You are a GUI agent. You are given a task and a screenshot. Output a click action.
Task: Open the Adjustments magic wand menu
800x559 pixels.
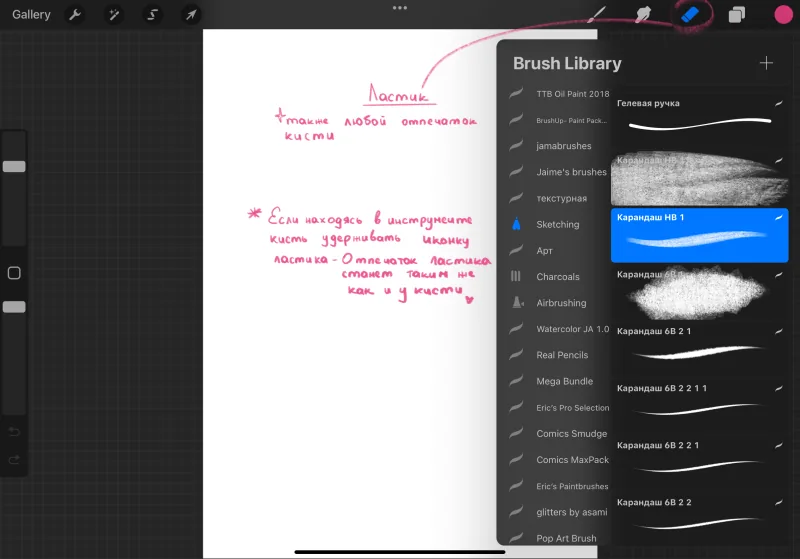[114, 14]
